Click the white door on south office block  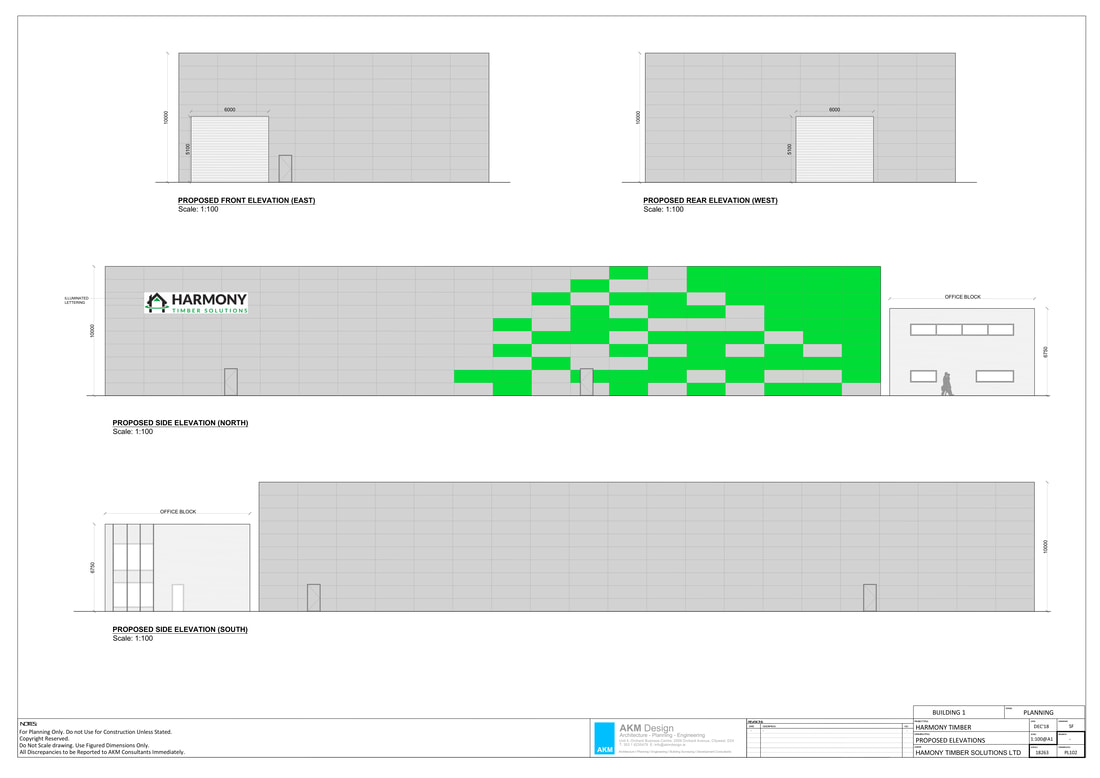(x=178, y=597)
